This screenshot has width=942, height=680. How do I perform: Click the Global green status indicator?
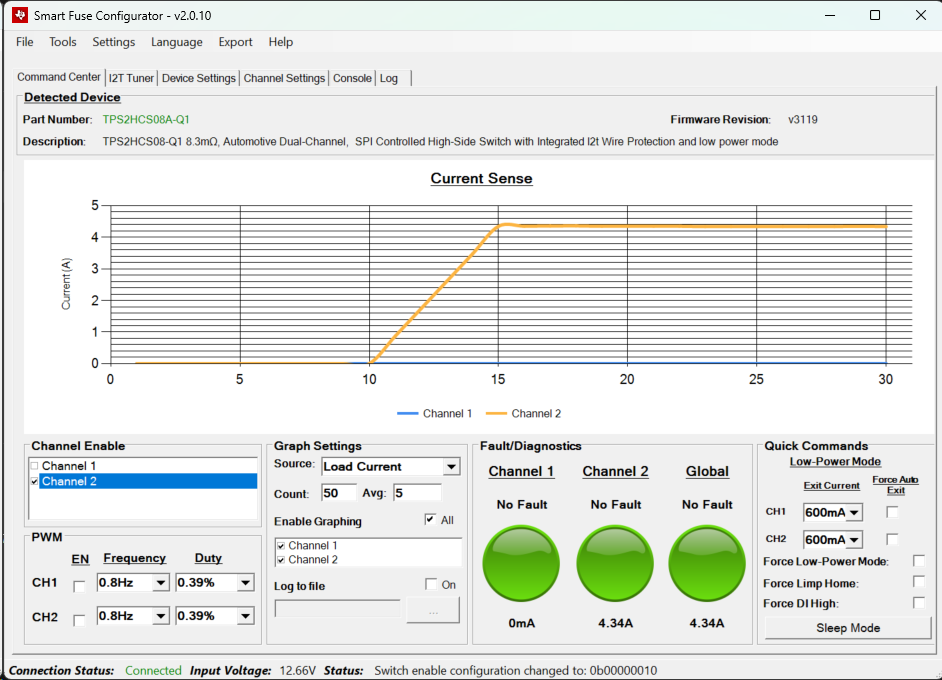click(707, 565)
